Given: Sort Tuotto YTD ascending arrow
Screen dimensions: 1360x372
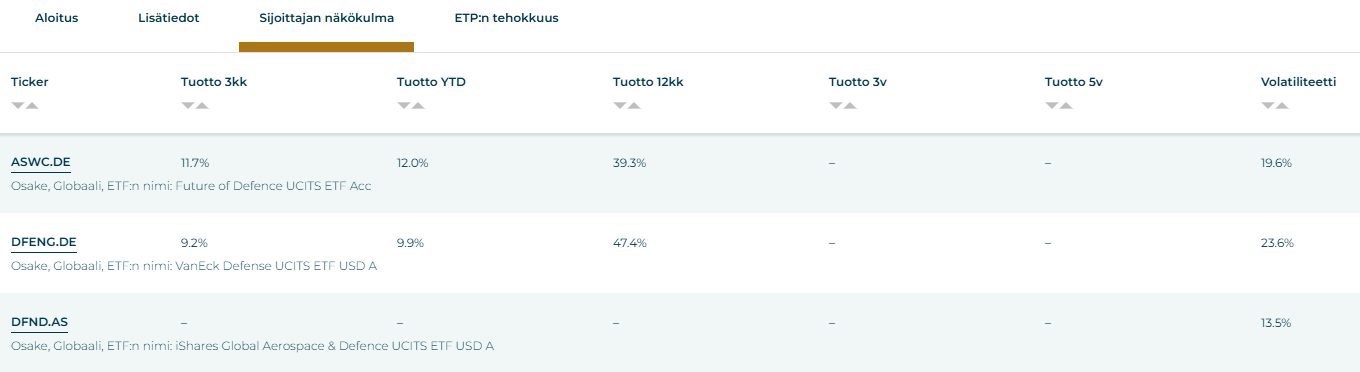Looking at the screenshot, I should [418, 105].
